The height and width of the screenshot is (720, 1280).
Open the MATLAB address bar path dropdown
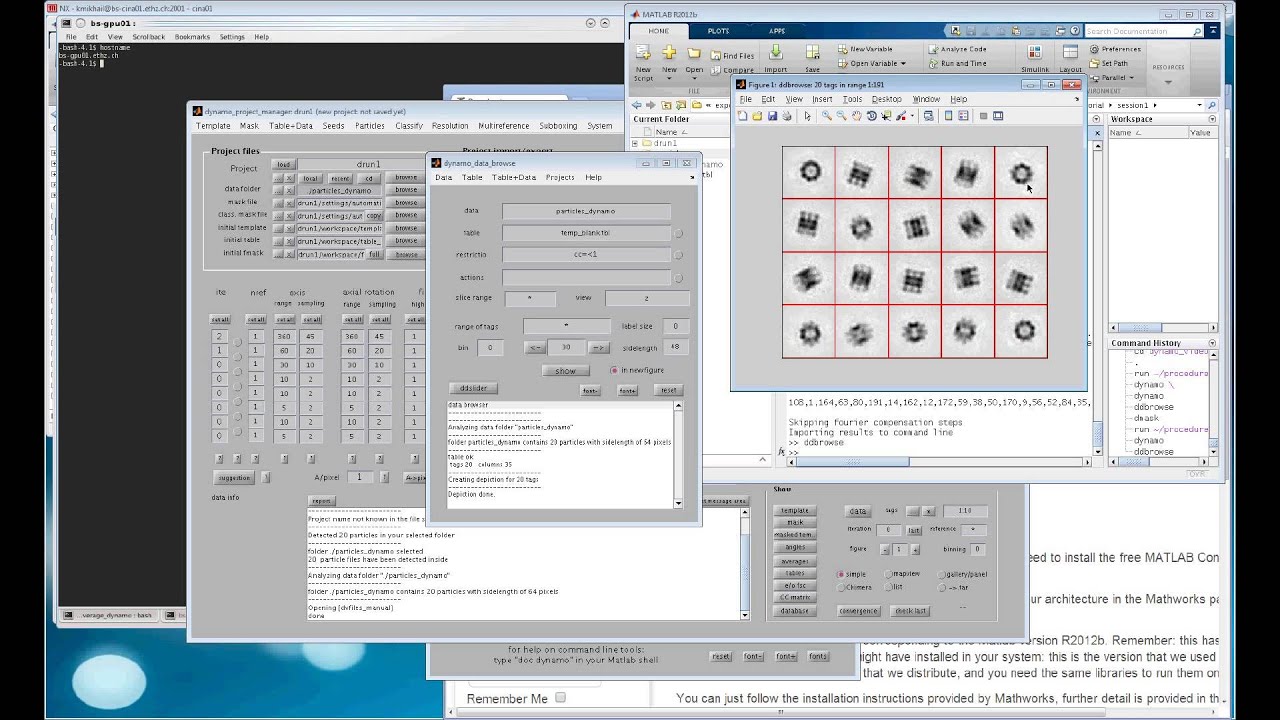point(1198,105)
